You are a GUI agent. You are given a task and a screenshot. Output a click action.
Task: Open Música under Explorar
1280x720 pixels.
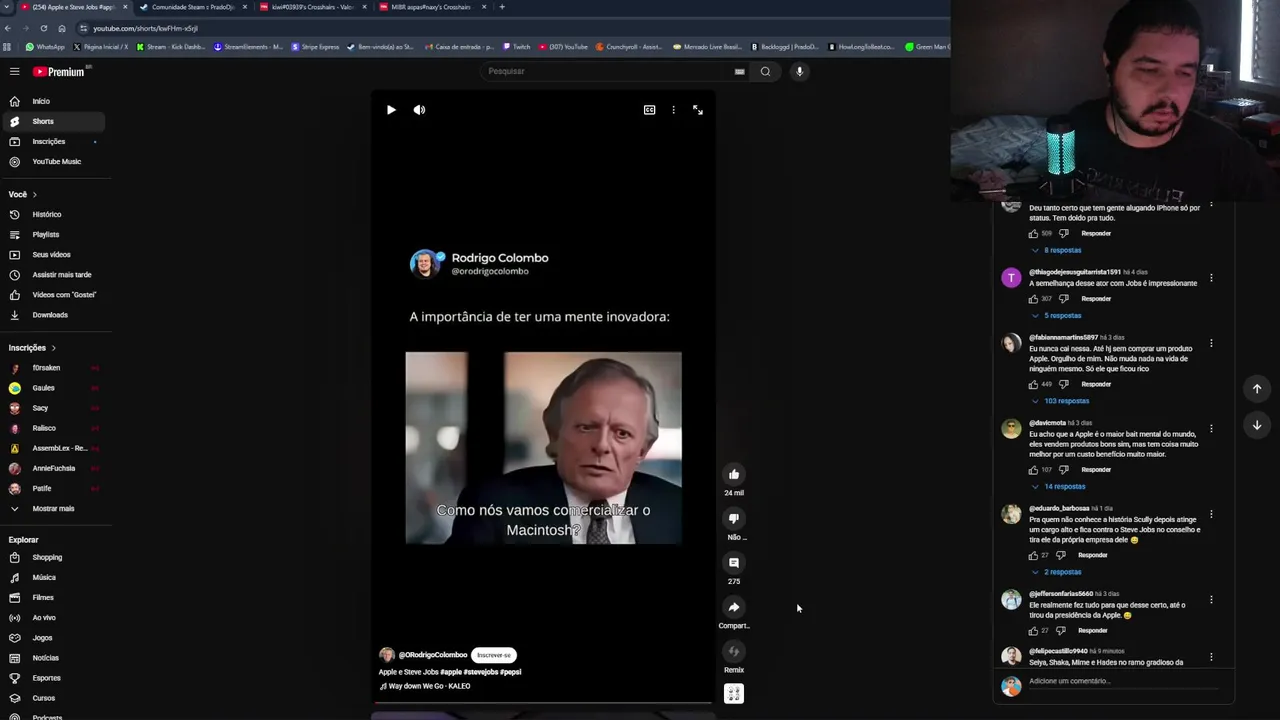click(52, 577)
